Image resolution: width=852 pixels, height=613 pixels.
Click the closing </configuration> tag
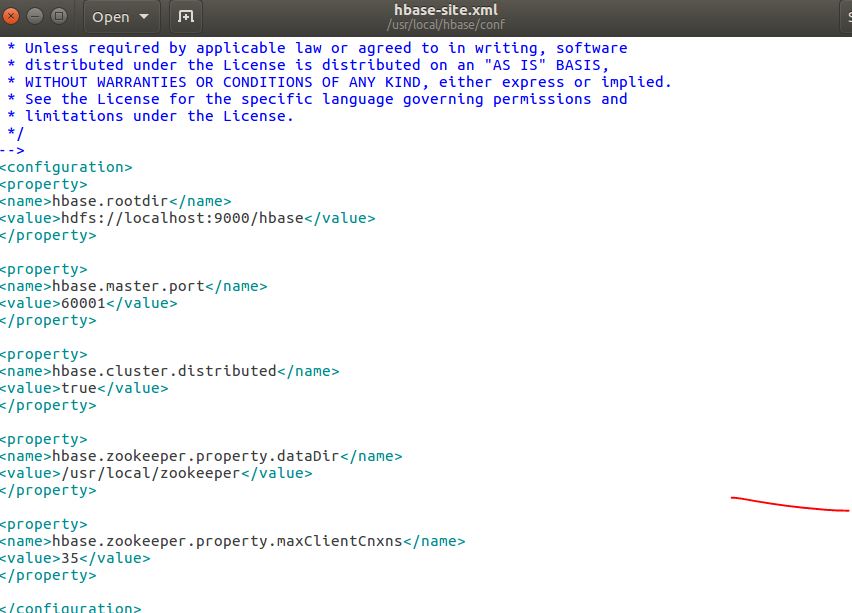(x=71, y=608)
